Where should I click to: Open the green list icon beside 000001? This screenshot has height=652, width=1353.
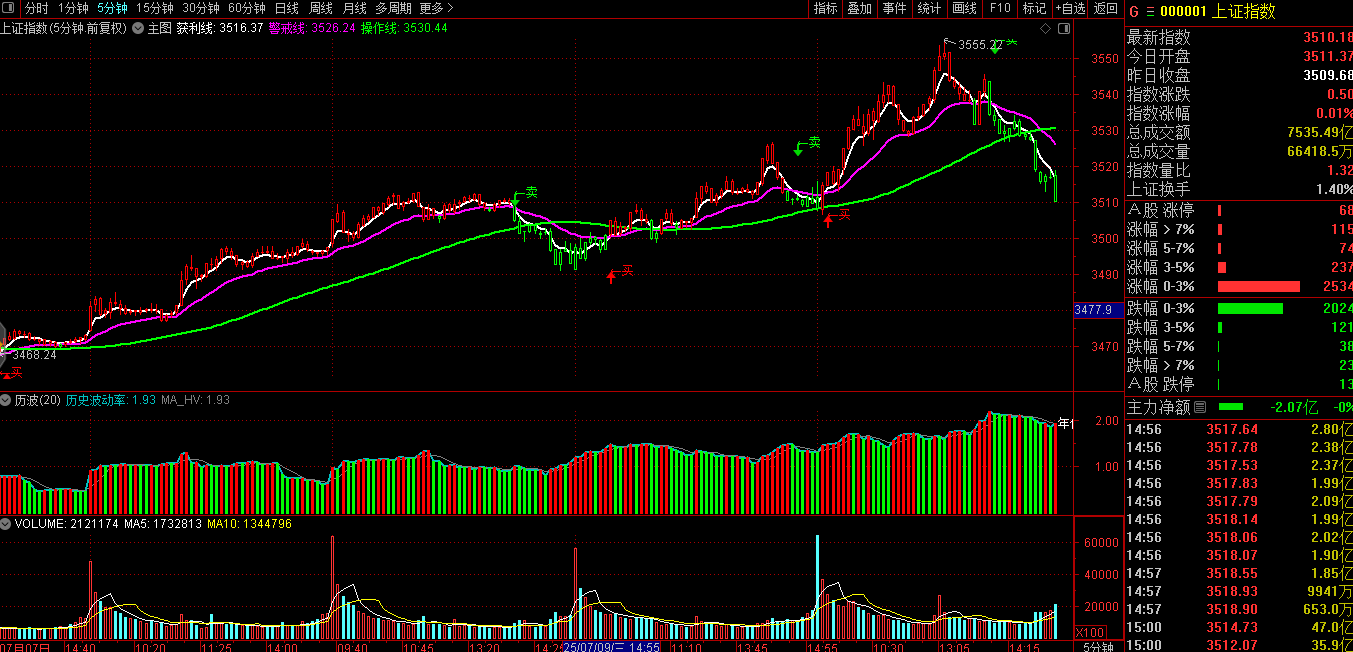tap(1150, 12)
